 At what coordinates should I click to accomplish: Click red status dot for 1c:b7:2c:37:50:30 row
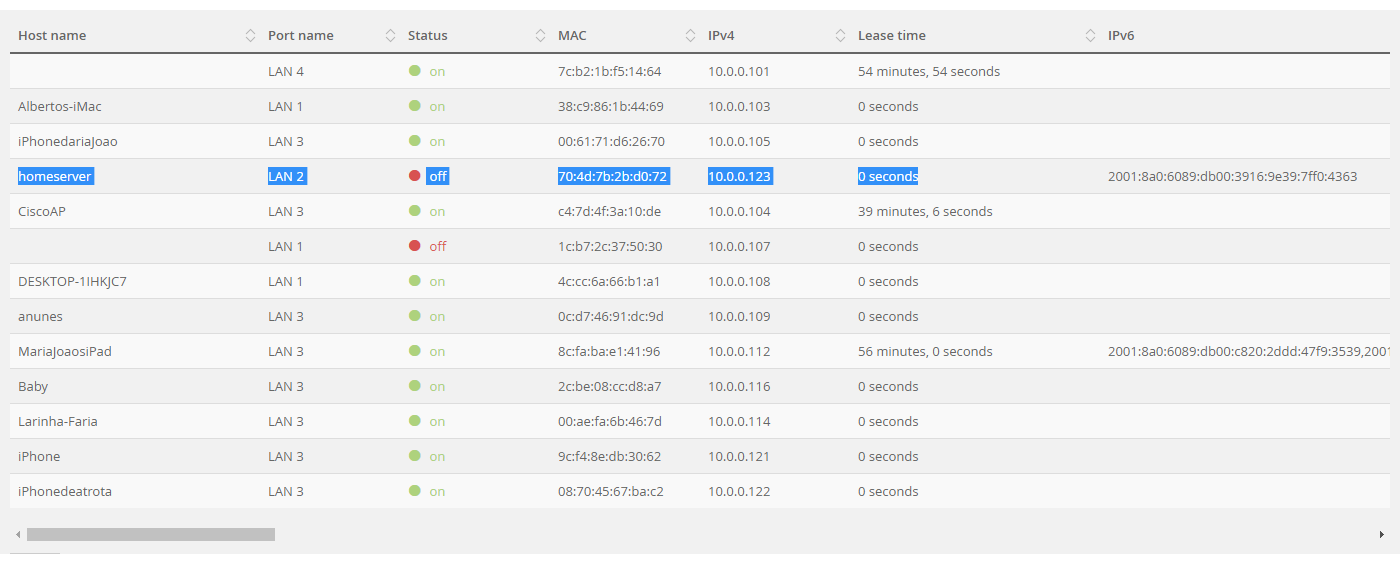[414, 246]
